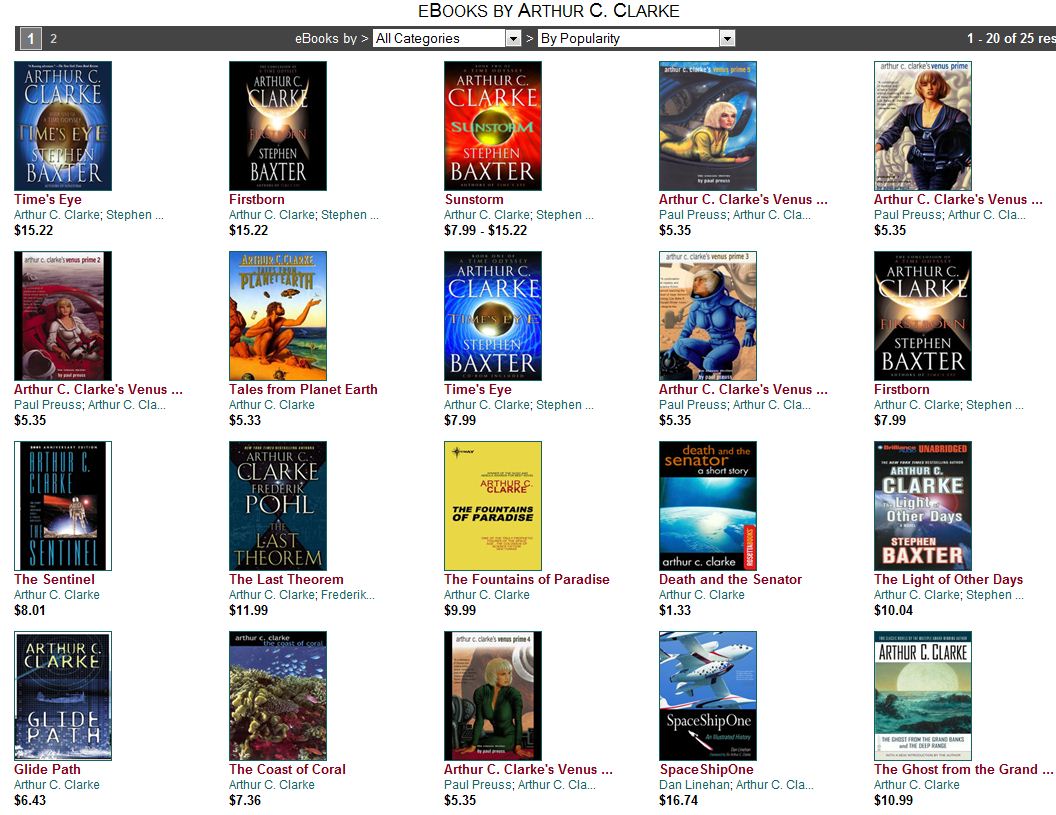Open the SpaceShipOne book cover
Screen dimensions: 1056x815
(707, 696)
